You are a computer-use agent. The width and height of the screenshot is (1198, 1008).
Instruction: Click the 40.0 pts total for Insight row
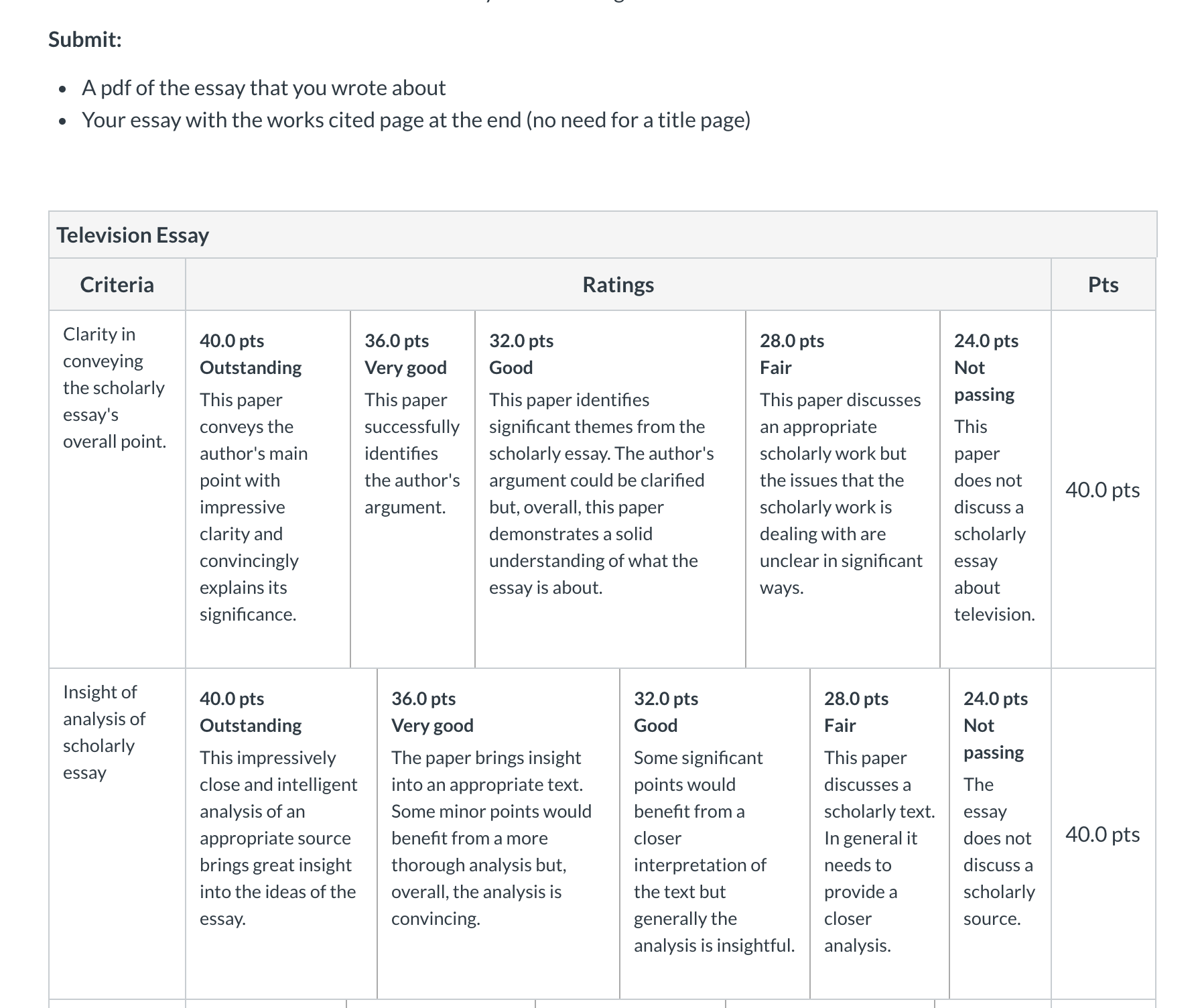[1102, 834]
